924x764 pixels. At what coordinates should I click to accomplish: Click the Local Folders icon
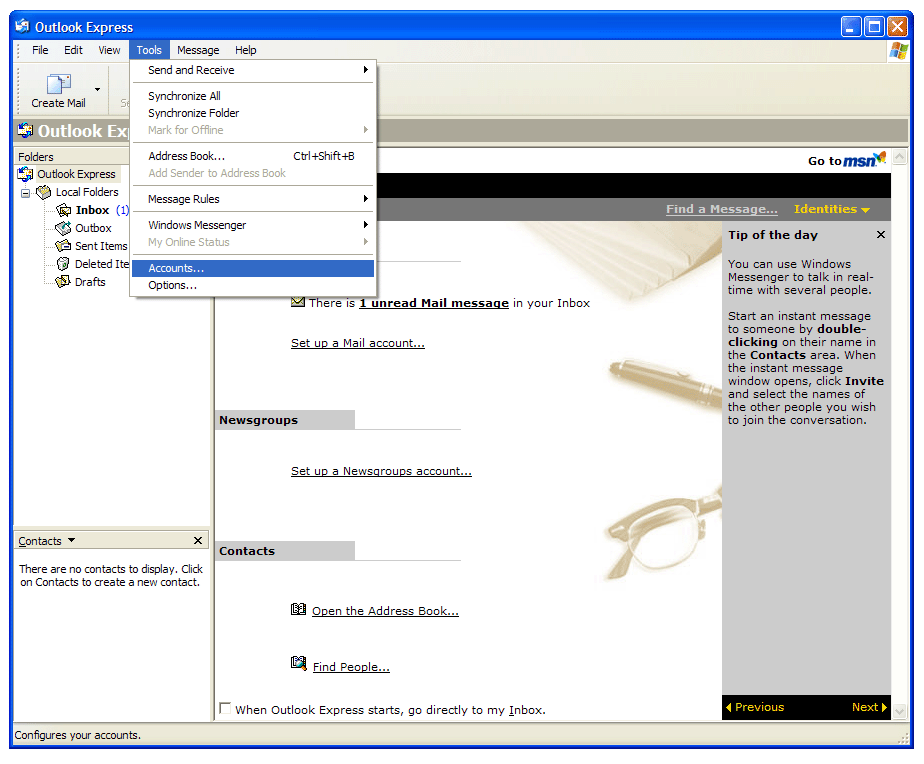[44, 192]
